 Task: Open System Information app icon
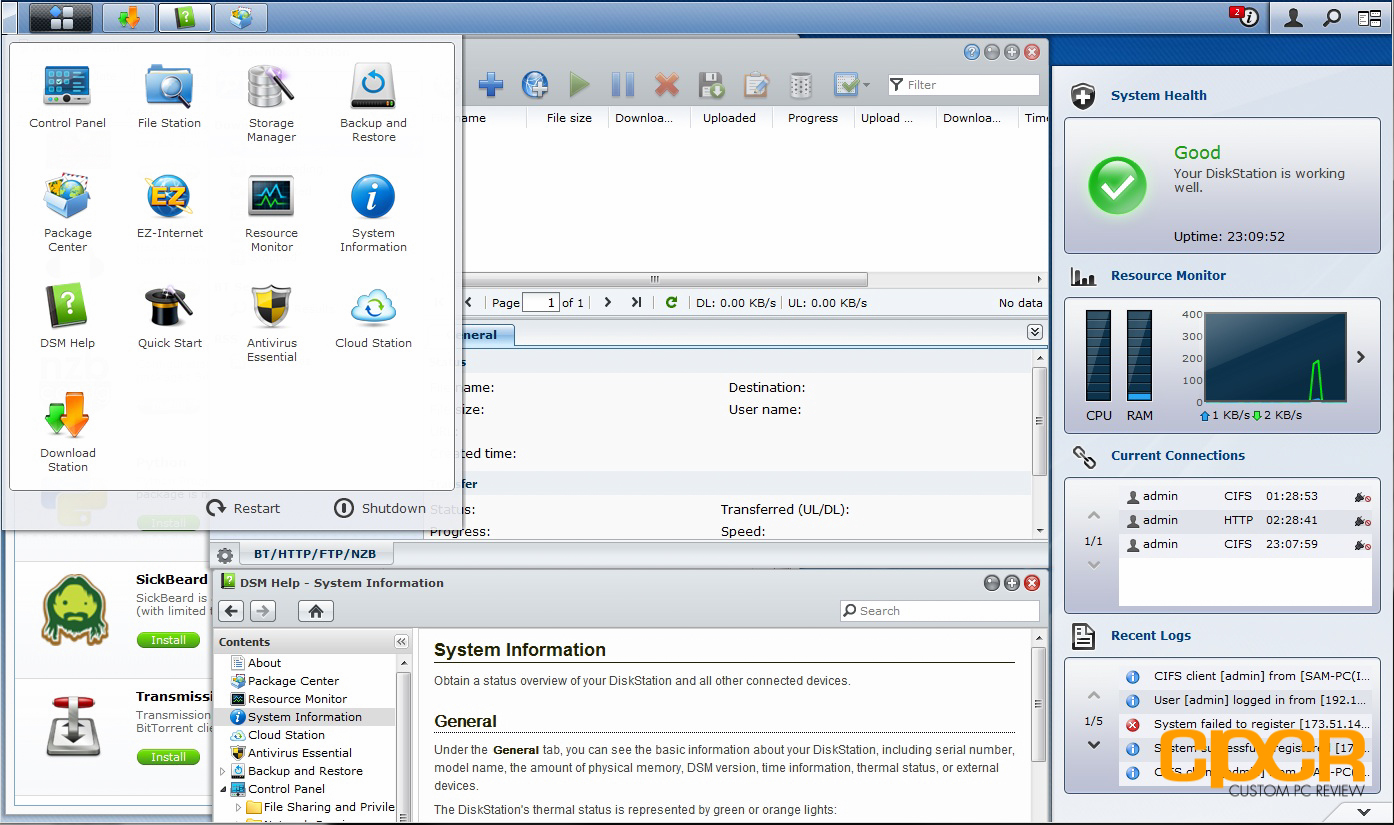(x=373, y=213)
